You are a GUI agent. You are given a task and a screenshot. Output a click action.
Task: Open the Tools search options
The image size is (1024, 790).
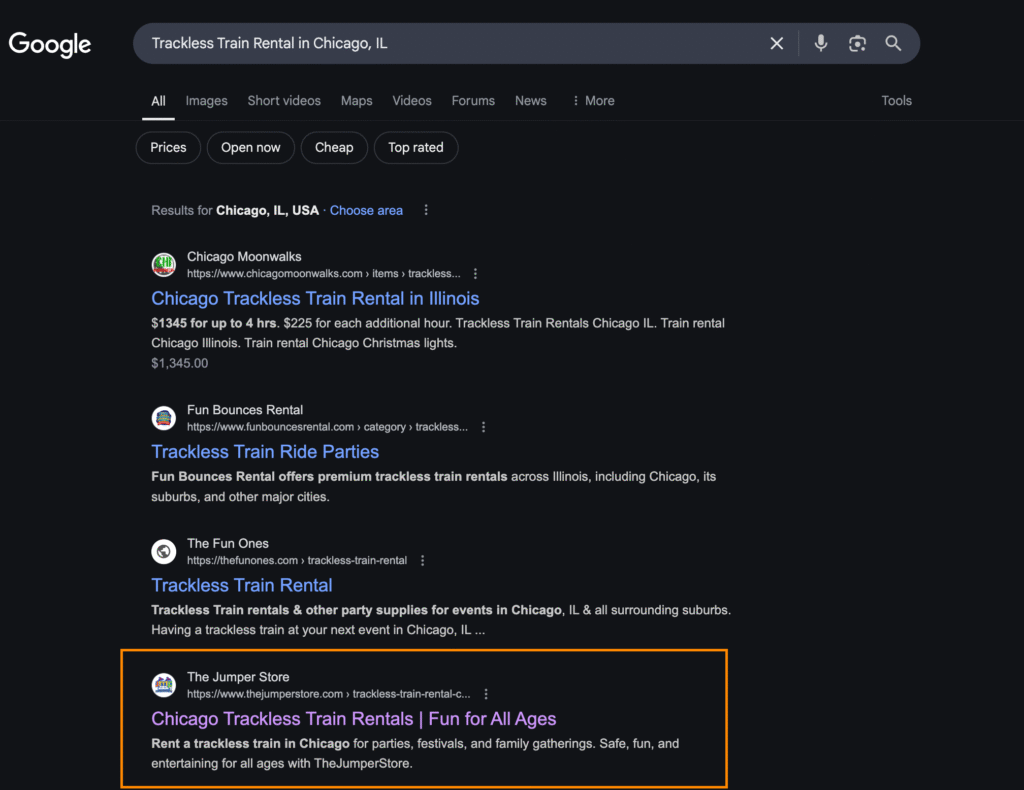[x=897, y=101]
